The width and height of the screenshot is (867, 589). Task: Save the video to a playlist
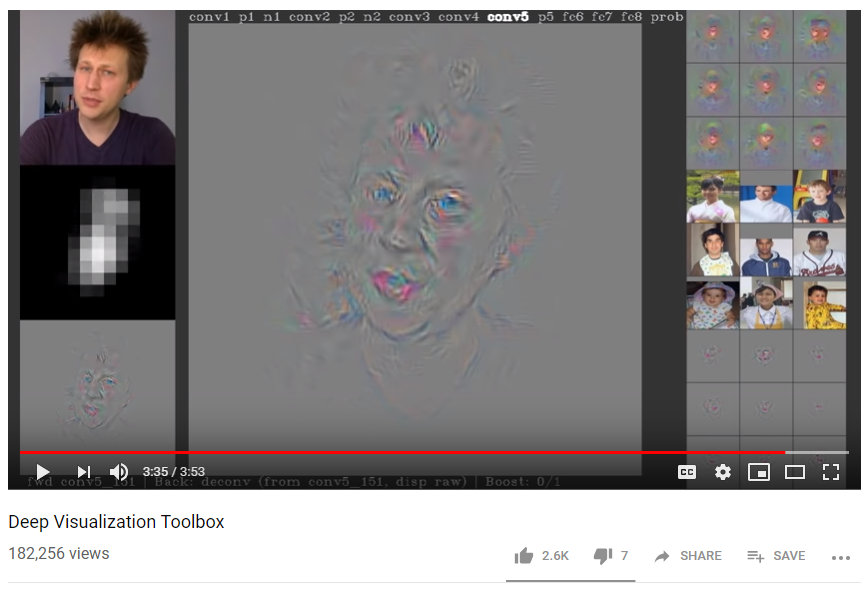pyautogui.click(x=776, y=556)
